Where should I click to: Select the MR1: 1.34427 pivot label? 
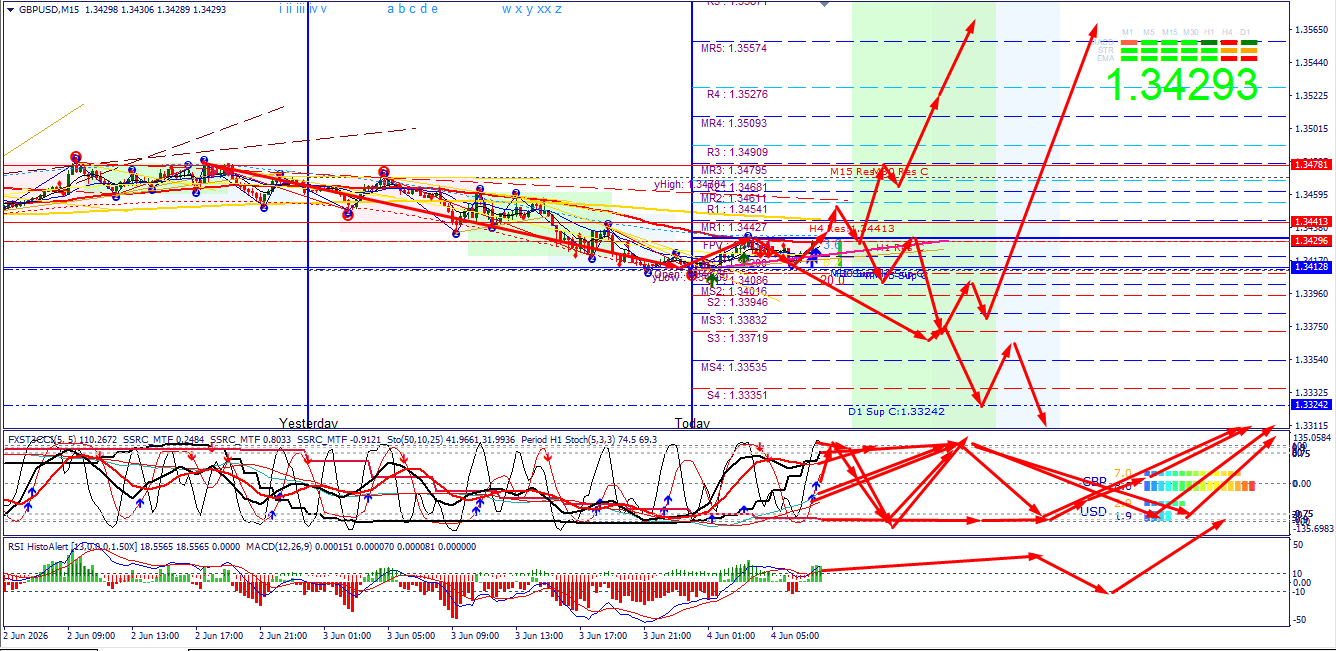(x=734, y=228)
